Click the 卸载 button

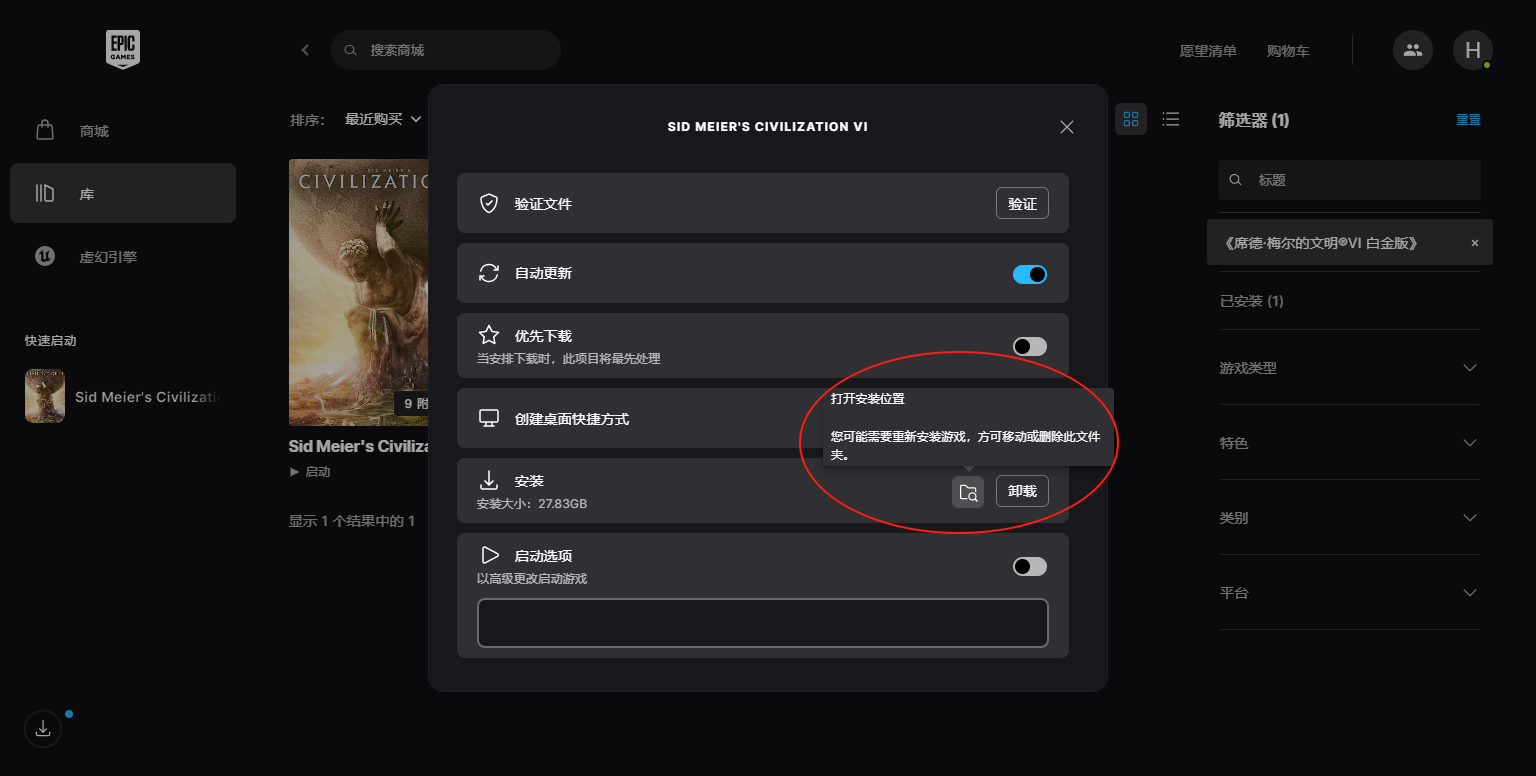point(1022,491)
